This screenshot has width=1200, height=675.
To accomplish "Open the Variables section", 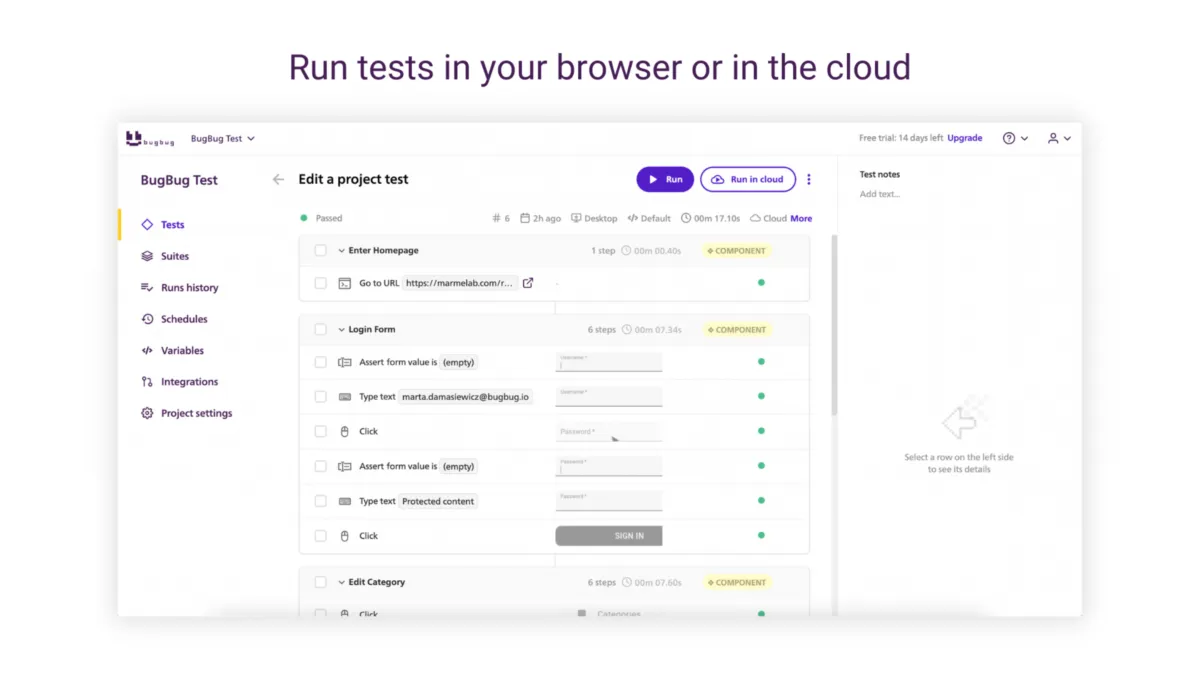I will (x=182, y=351).
